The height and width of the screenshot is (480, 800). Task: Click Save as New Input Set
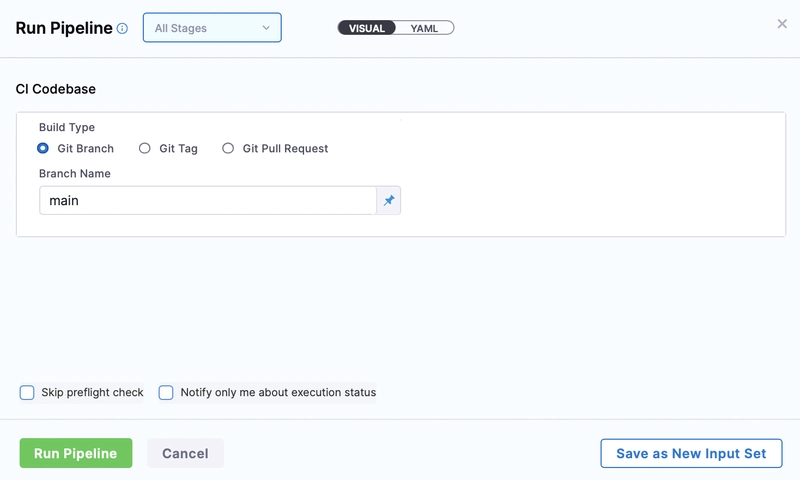pyautogui.click(x=691, y=453)
